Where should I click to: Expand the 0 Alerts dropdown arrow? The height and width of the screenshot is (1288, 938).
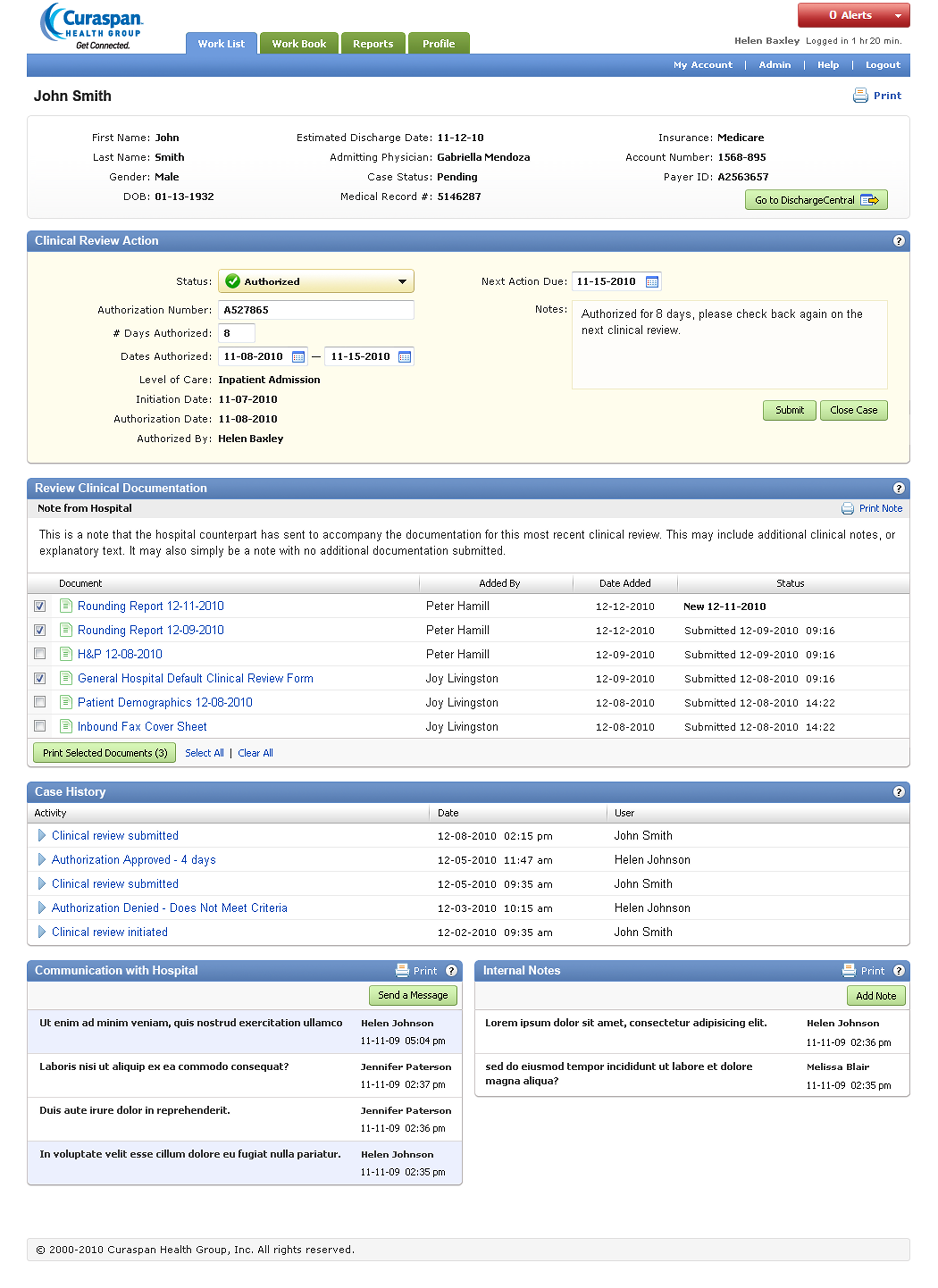click(x=898, y=16)
